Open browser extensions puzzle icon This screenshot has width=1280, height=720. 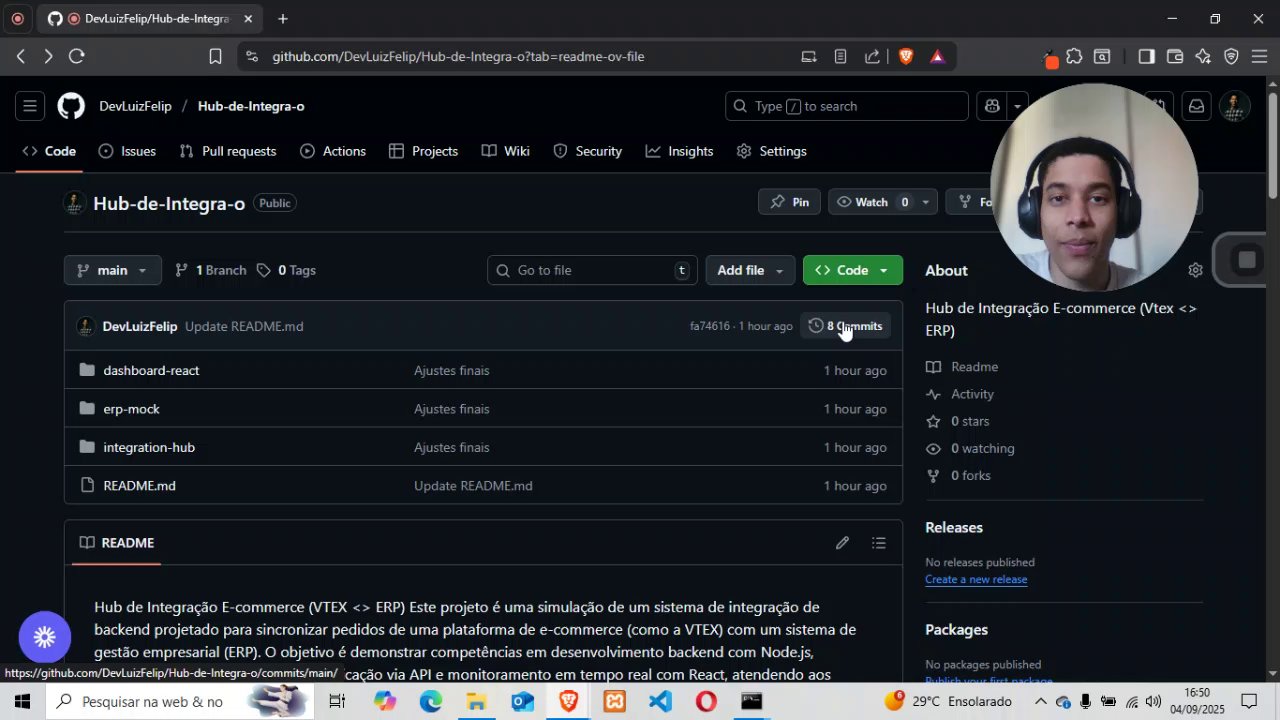coord(1074,57)
